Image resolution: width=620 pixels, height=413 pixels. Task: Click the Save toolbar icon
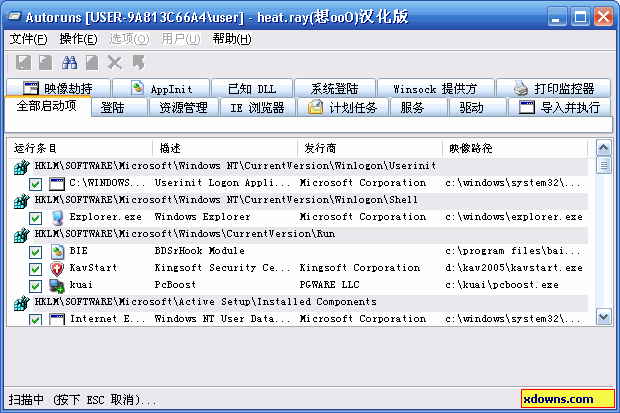[x=23, y=63]
